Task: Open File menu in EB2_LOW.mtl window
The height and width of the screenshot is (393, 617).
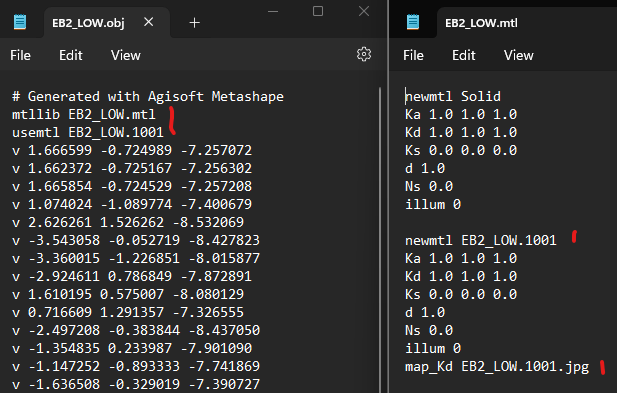Action: coord(413,55)
